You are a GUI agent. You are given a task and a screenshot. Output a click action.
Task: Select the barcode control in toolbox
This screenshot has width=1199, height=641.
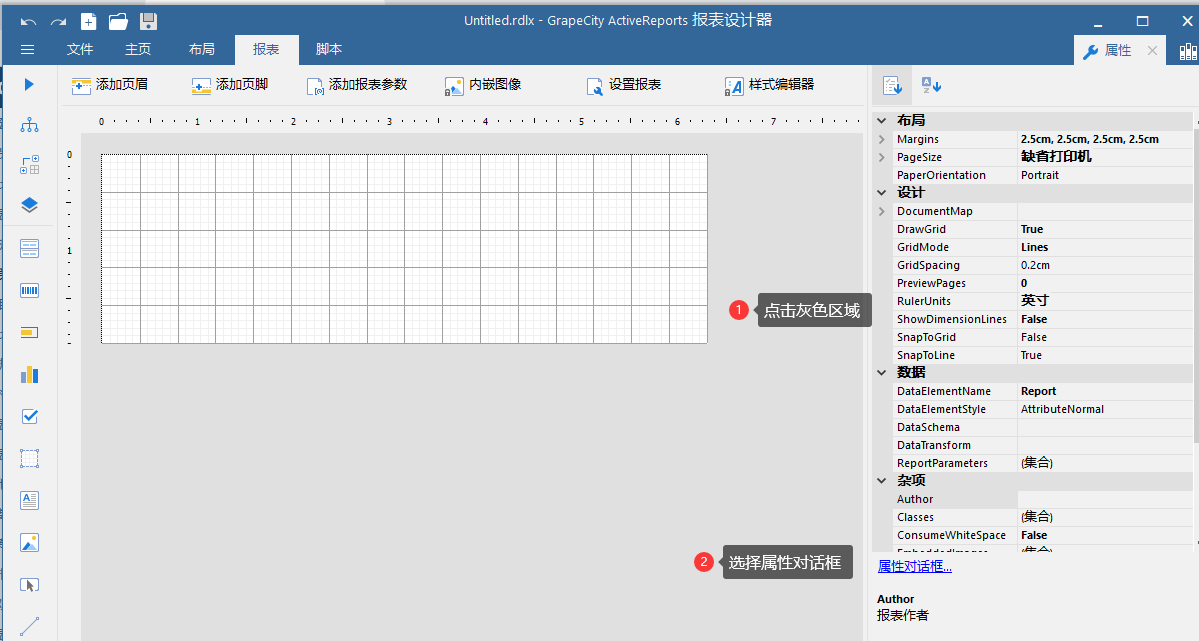pos(29,291)
